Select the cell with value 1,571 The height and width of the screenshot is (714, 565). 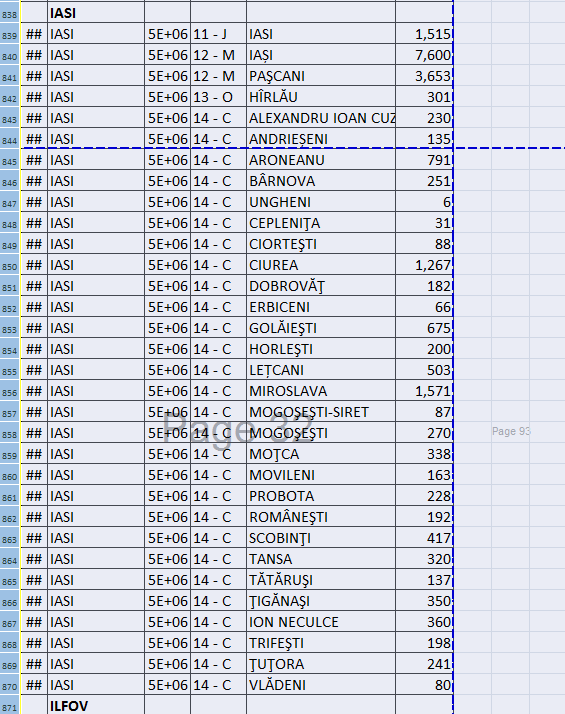[x=424, y=391]
